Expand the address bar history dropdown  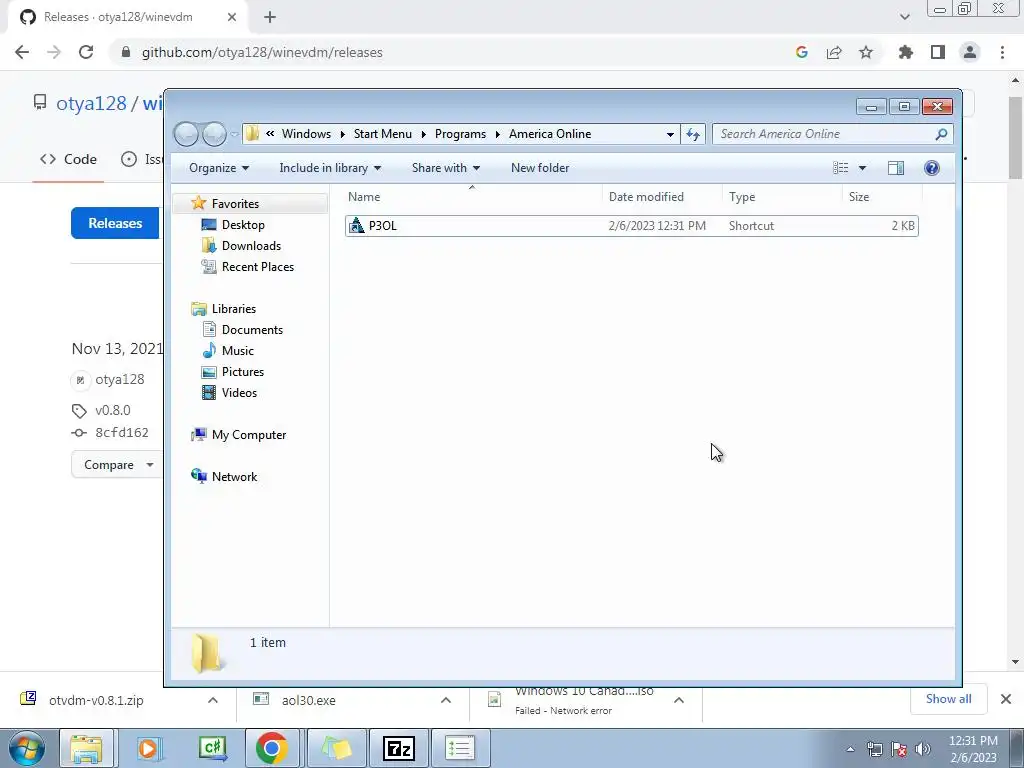click(x=670, y=135)
